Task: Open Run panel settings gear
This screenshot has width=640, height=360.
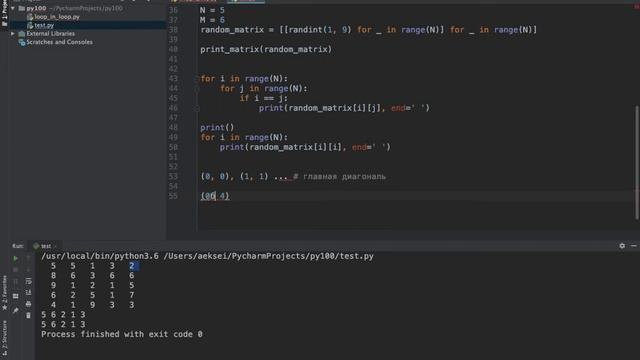Action: click(x=622, y=246)
